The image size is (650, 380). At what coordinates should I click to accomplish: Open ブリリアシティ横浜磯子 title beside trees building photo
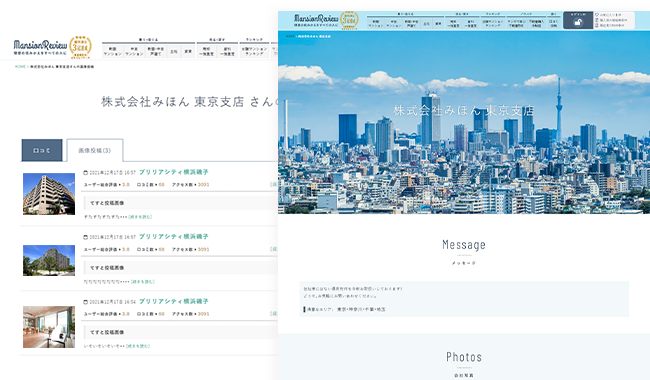point(173,237)
